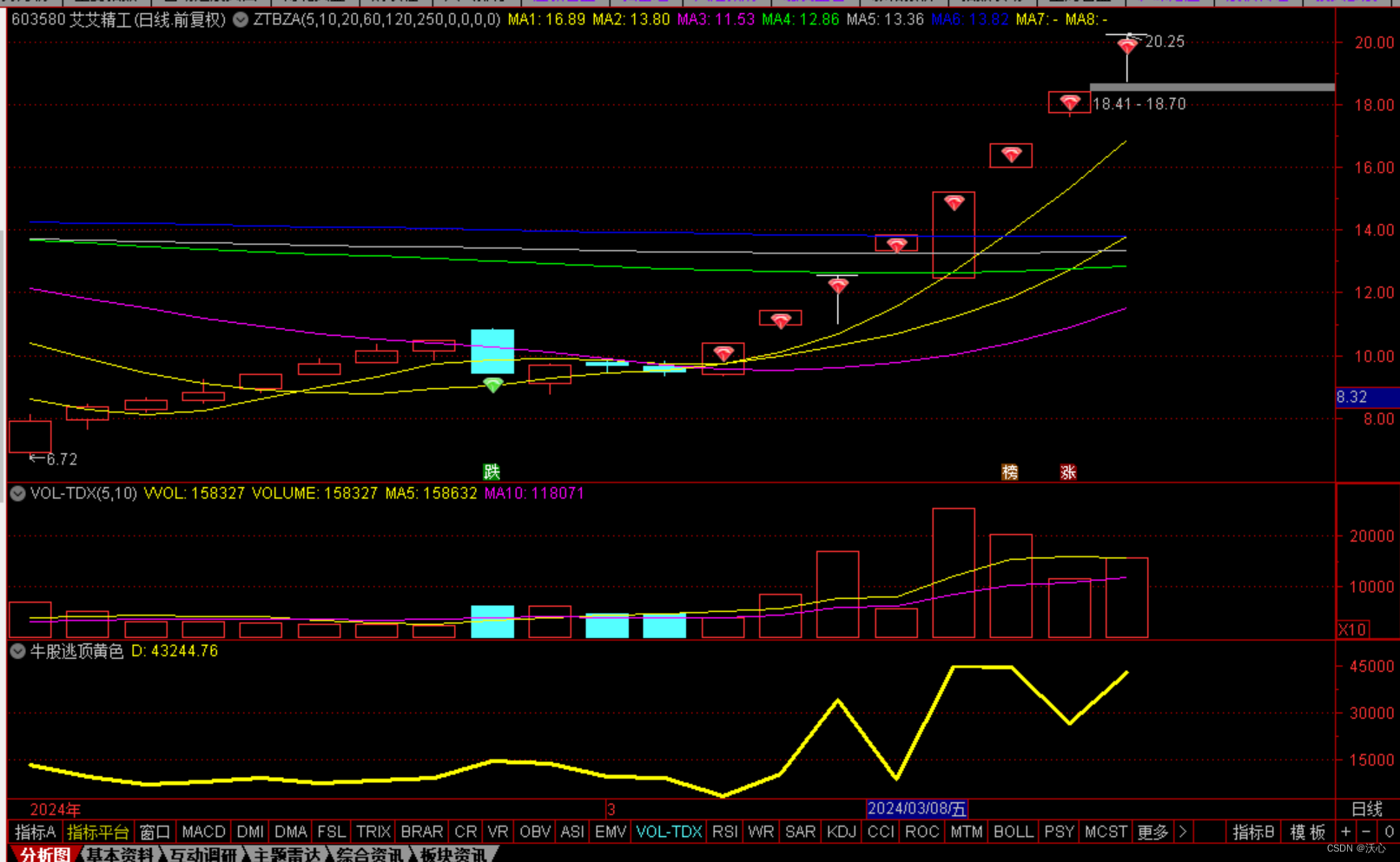
Task: Switch to the MTM indicator tab
Action: (966, 832)
